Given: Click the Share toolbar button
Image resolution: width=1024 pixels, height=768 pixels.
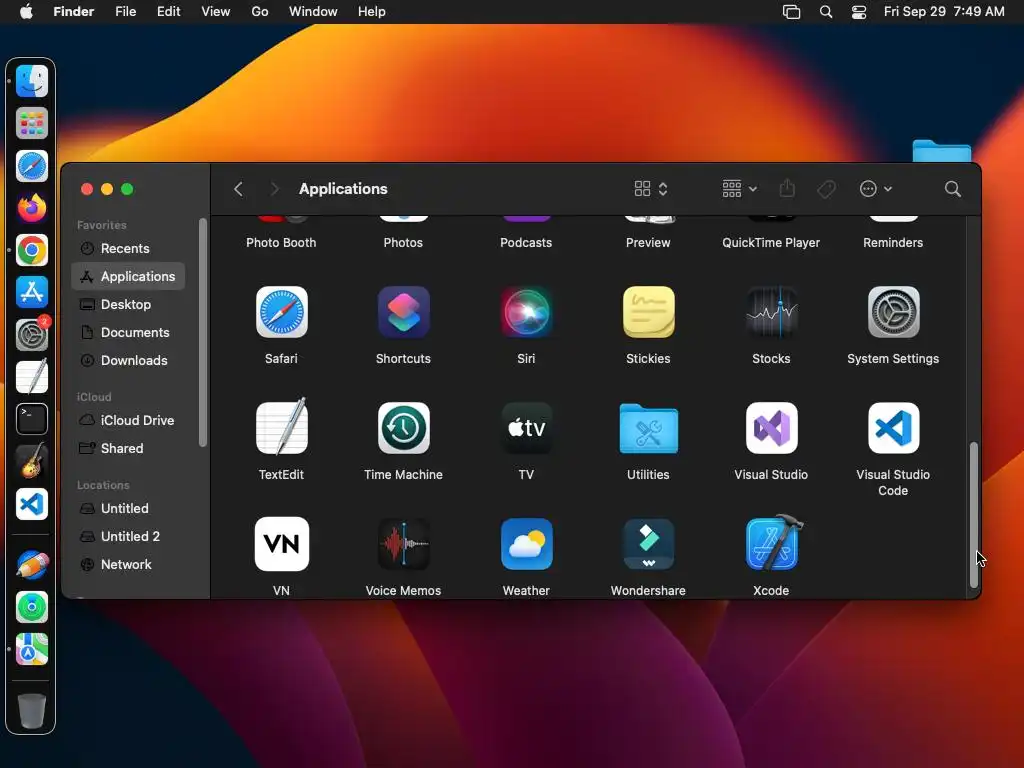Looking at the screenshot, I should [788, 189].
